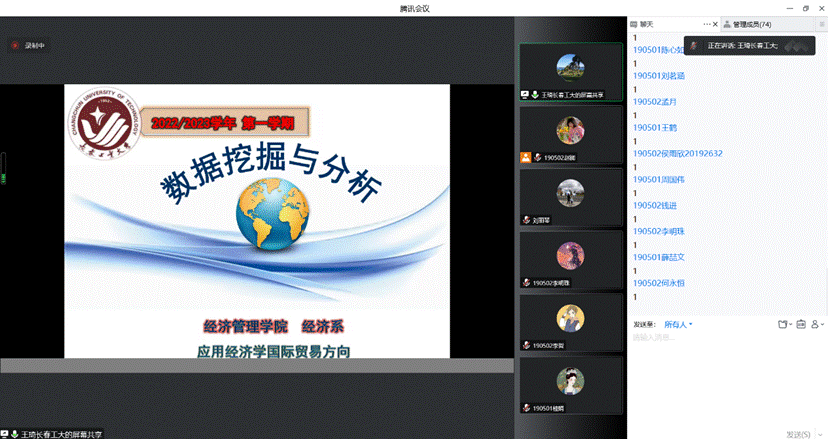828x439 pixels.
Task: Click chat sender name 190501刘君璐
Action: (659, 75)
